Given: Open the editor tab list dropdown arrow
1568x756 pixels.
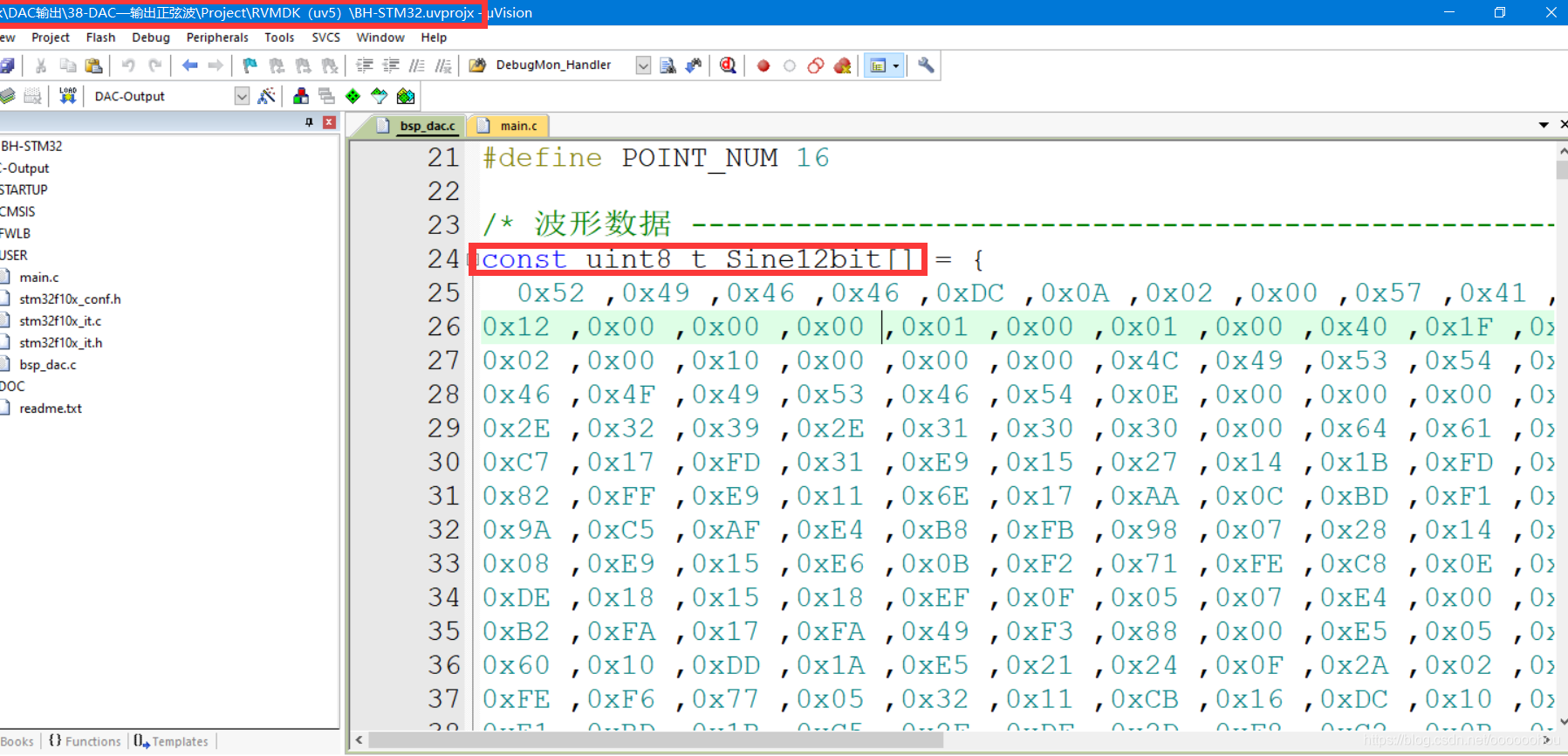Looking at the screenshot, I should click(1544, 125).
